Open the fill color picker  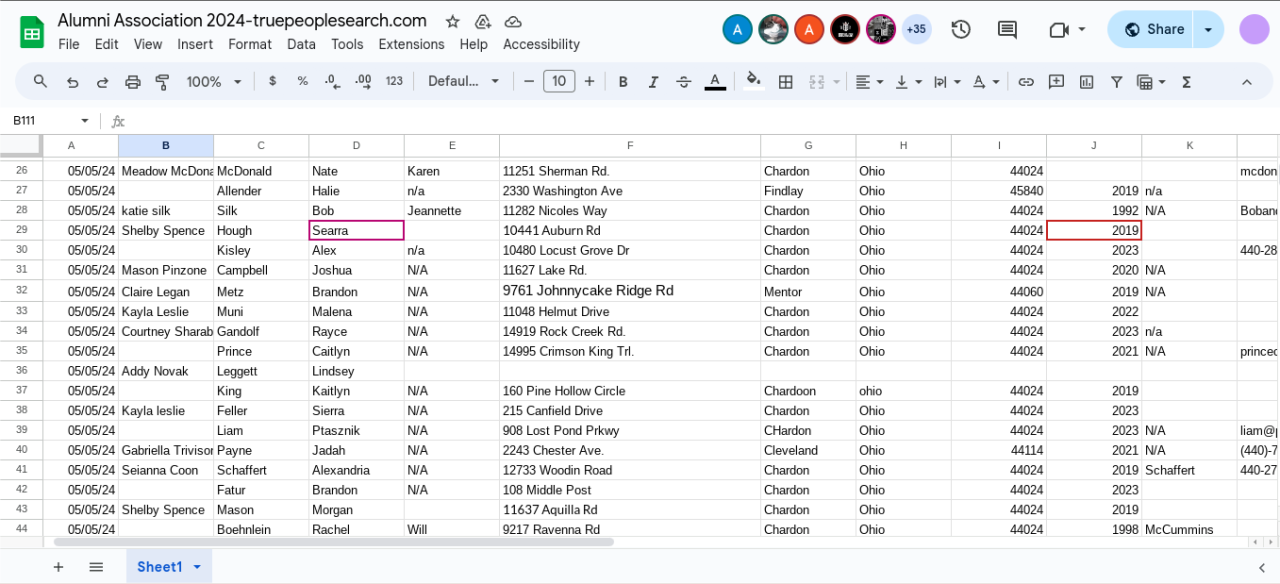click(754, 82)
